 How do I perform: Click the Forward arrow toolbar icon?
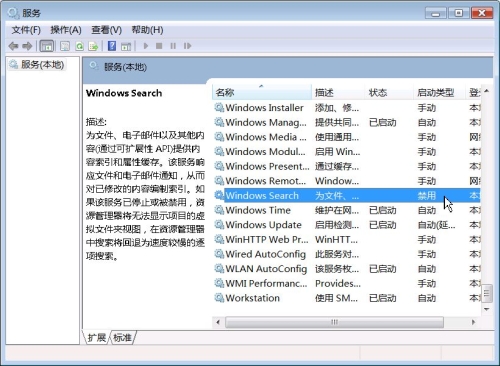point(27,46)
